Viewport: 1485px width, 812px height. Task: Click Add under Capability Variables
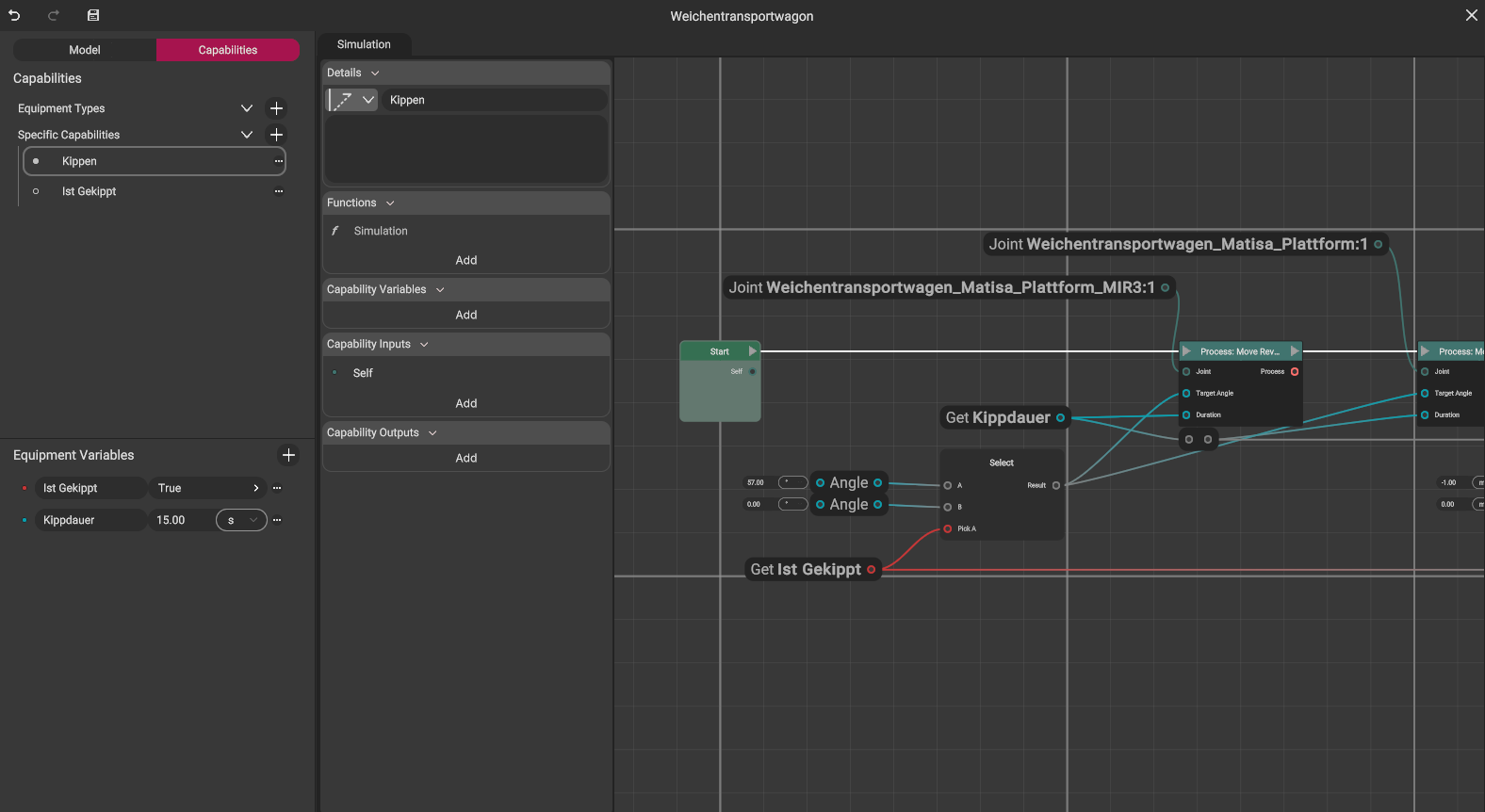pyautogui.click(x=465, y=315)
